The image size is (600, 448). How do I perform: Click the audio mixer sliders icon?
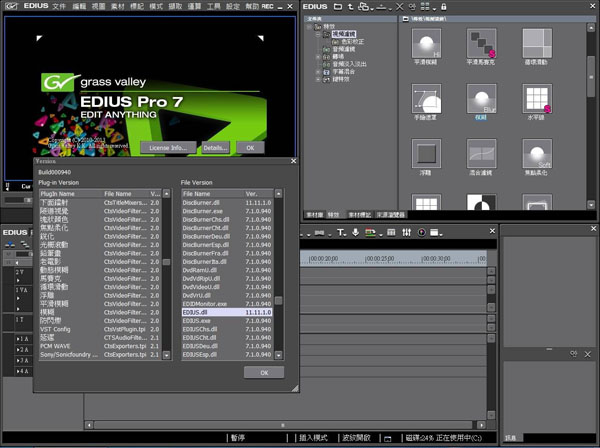[406, 232]
